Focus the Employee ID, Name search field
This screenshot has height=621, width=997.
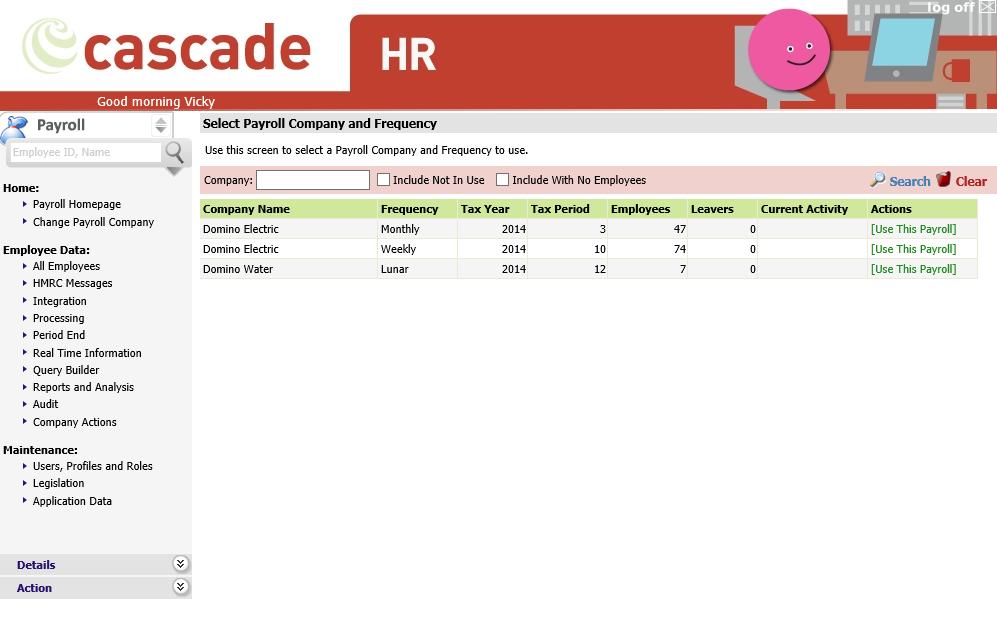(x=86, y=153)
